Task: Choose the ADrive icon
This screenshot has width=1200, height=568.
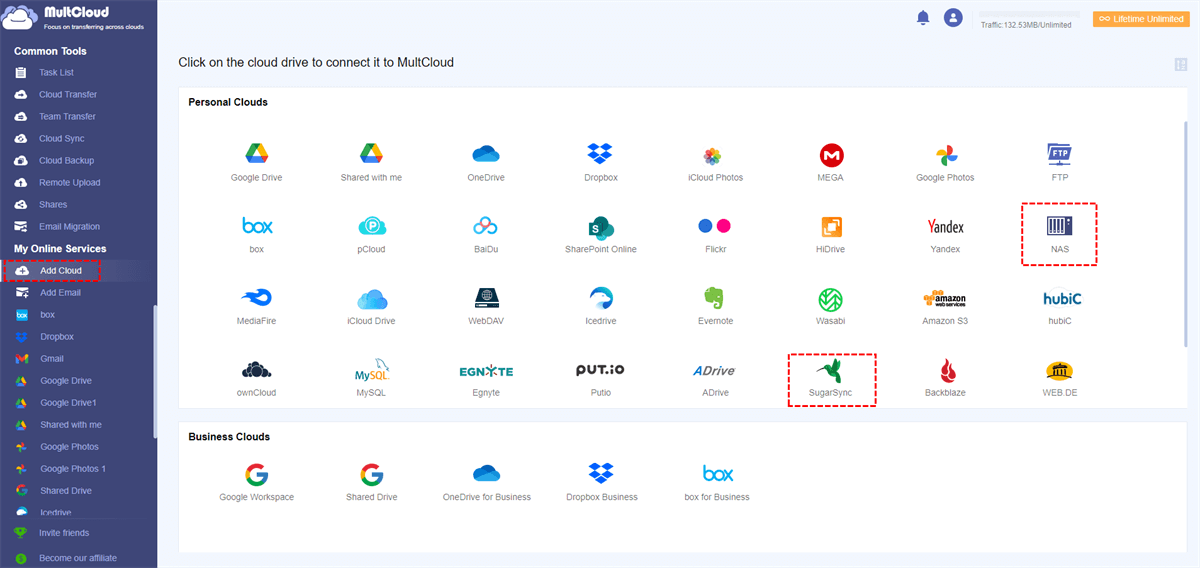Action: (x=714, y=371)
